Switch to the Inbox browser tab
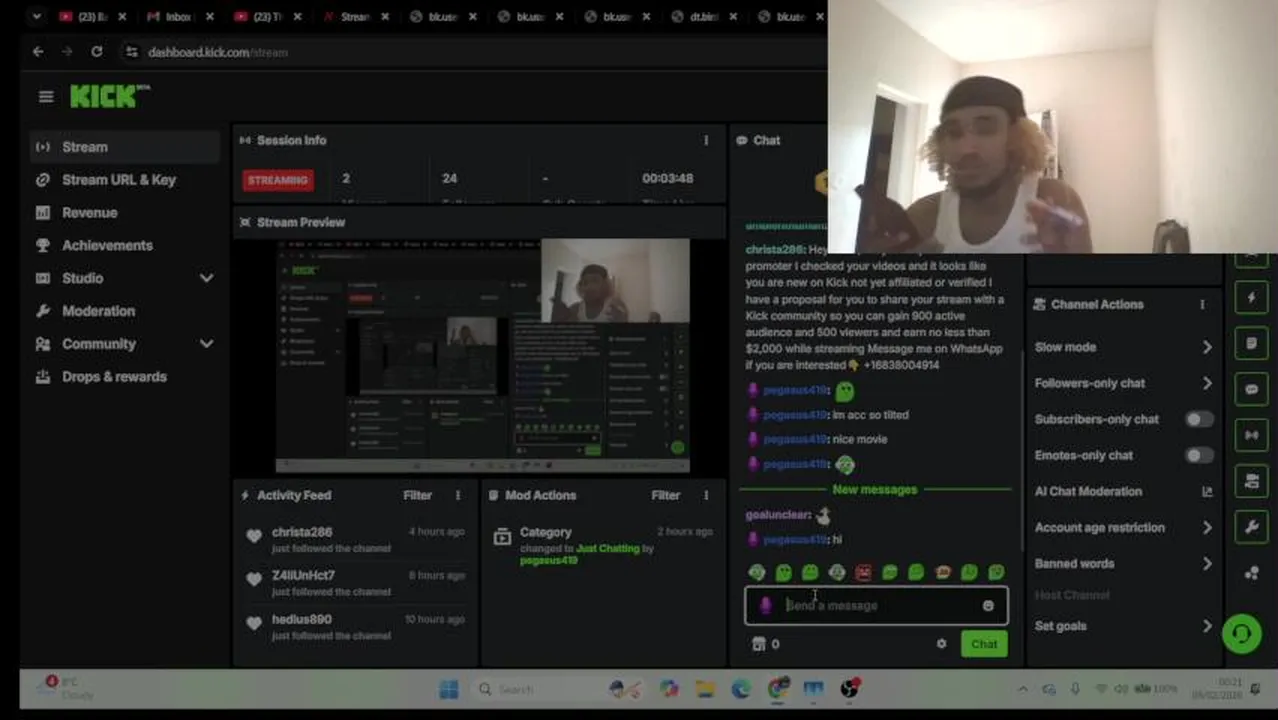Viewport: 1278px width, 720px height. [177, 17]
